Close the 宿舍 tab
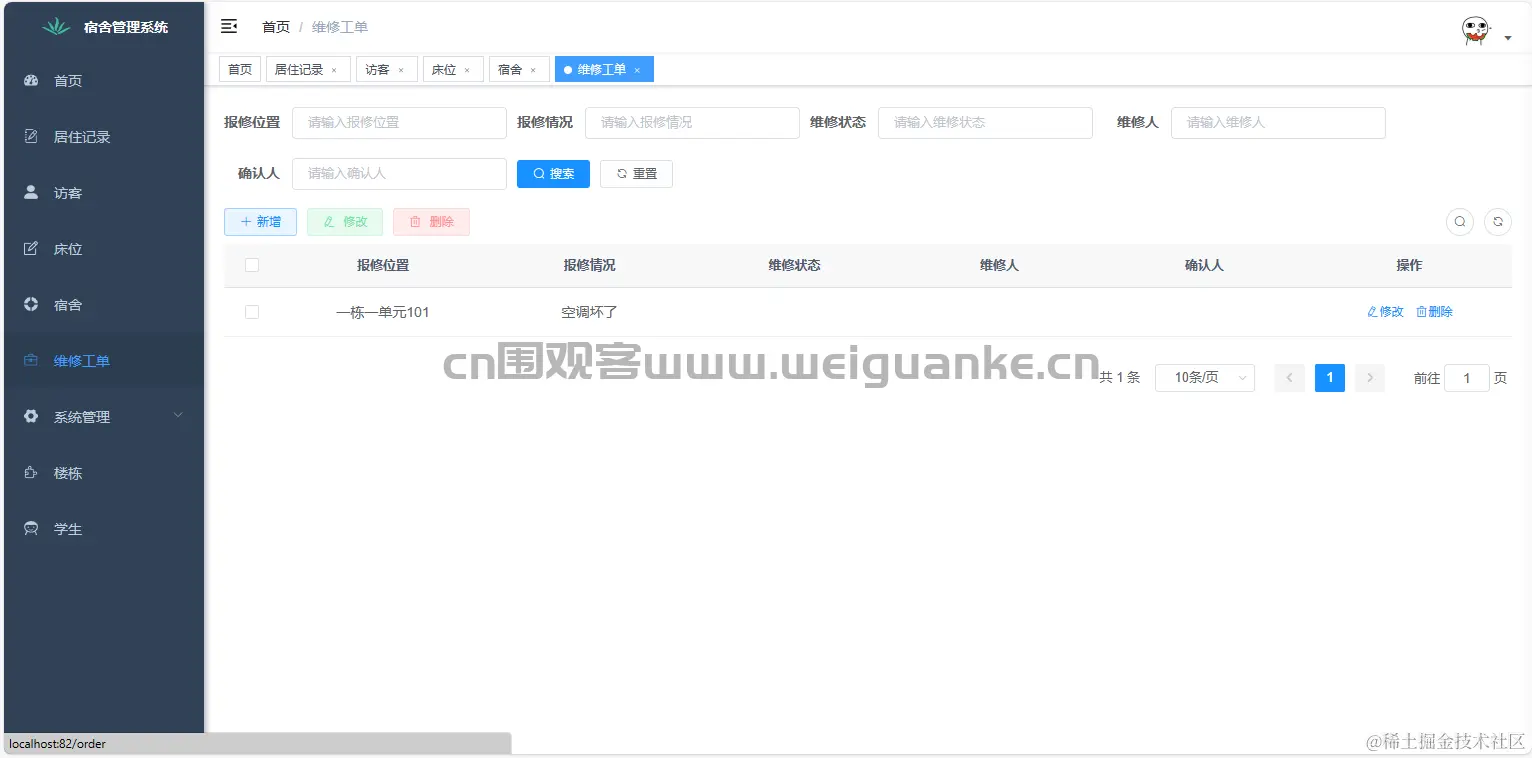1532x758 pixels. (x=533, y=70)
